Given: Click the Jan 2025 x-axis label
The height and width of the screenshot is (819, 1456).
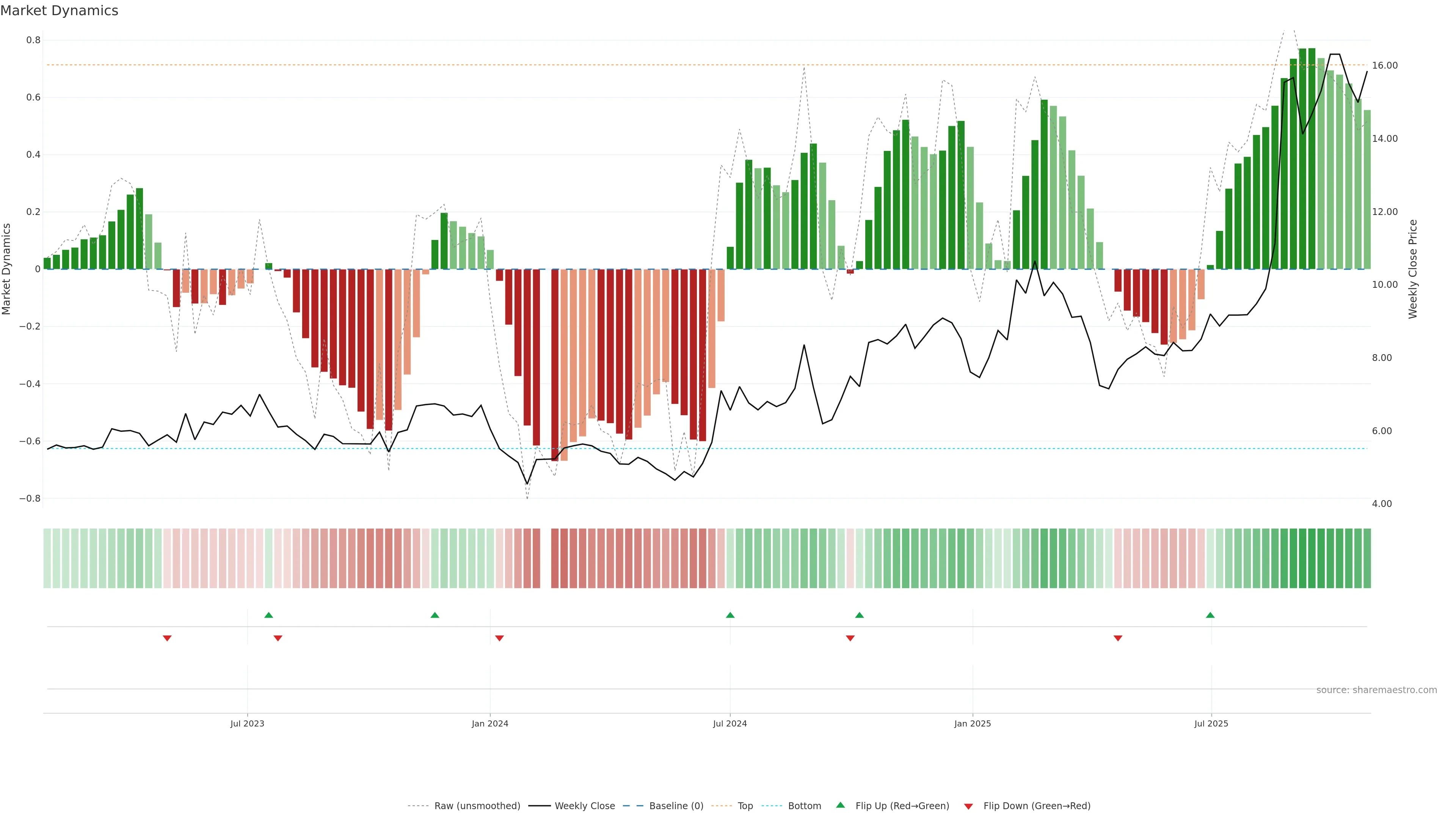Looking at the screenshot, I should coord(972,723).
